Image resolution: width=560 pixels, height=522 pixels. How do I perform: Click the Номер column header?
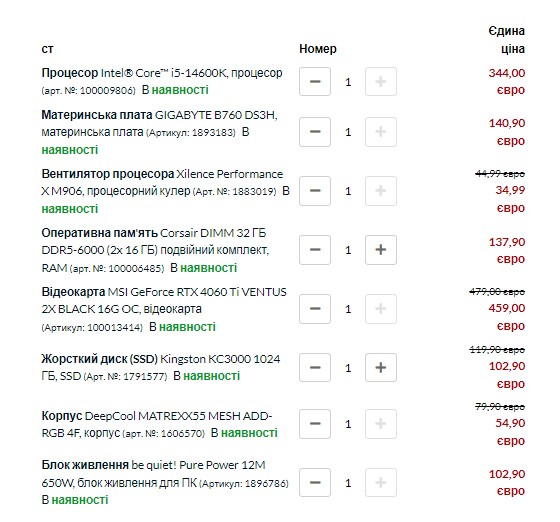coord(318,49)
